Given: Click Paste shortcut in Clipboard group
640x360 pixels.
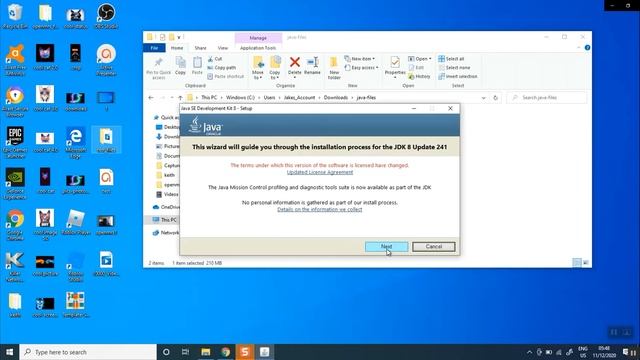Looking at the screenshot, I should tap(226, 76).
